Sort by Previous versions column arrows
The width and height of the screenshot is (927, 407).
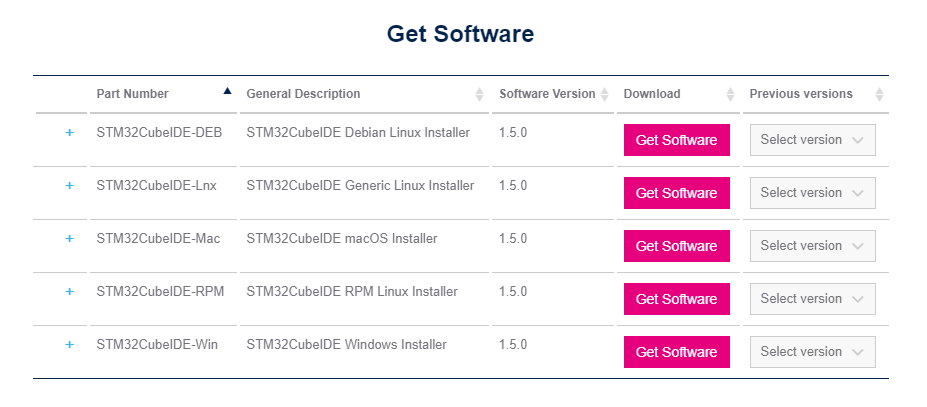879,94
